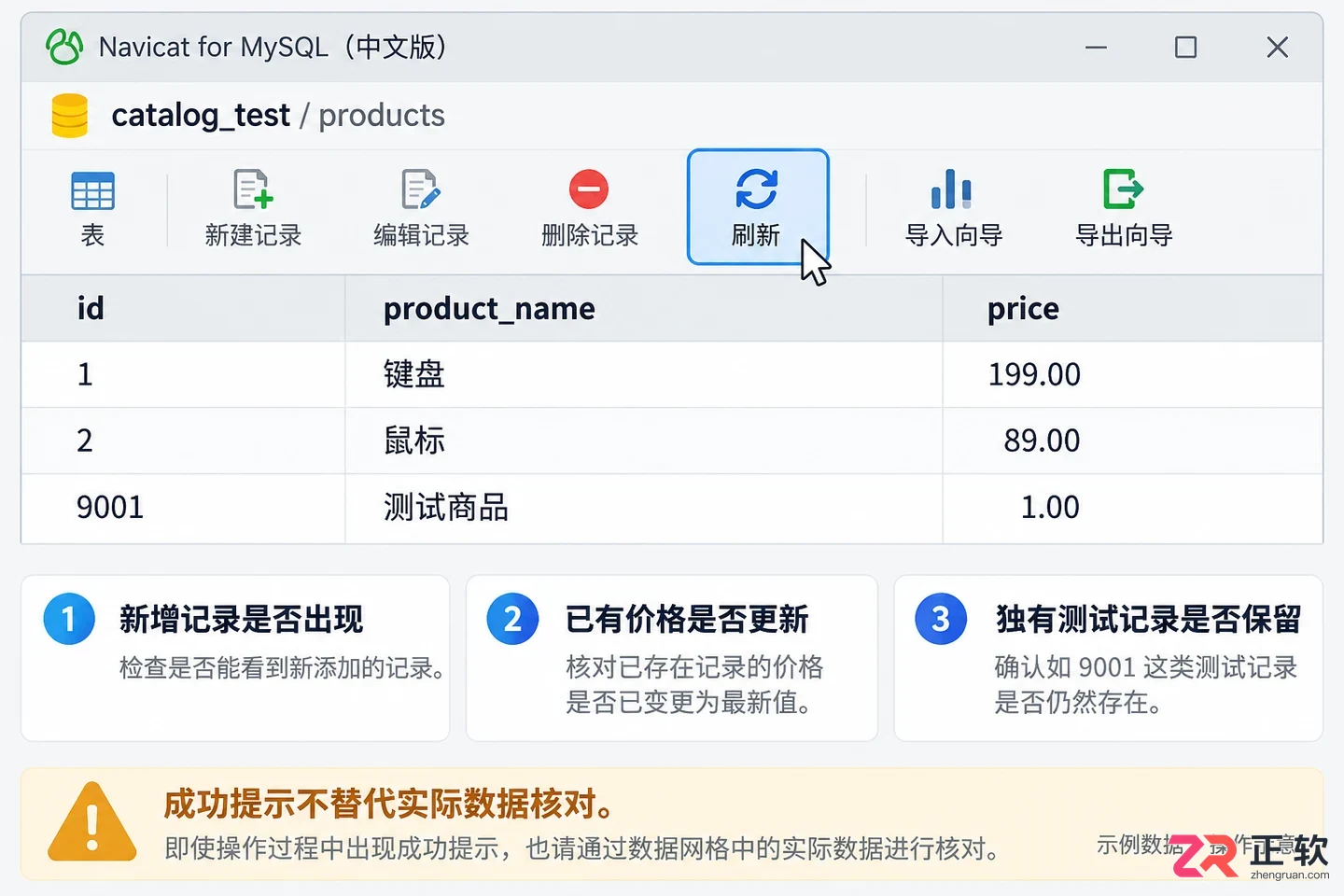Click the 独有测试记录是否保留 card heading

coord(1148,619)
